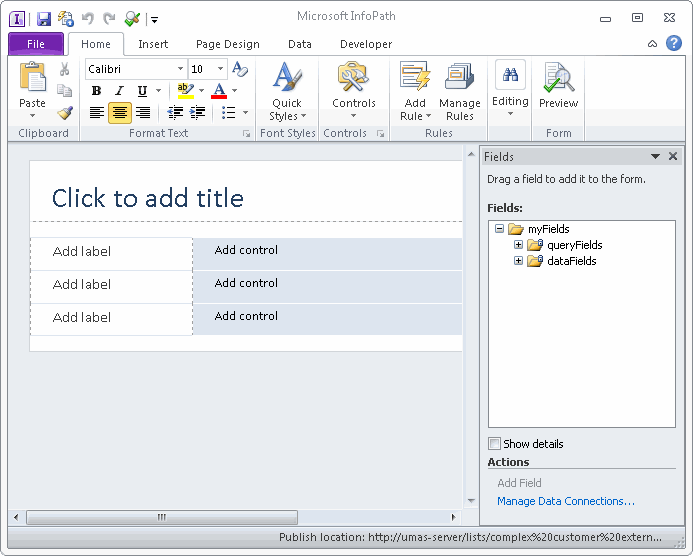Open InfoPath Help
Screen dimensions: 693x556
pos(674,43)
